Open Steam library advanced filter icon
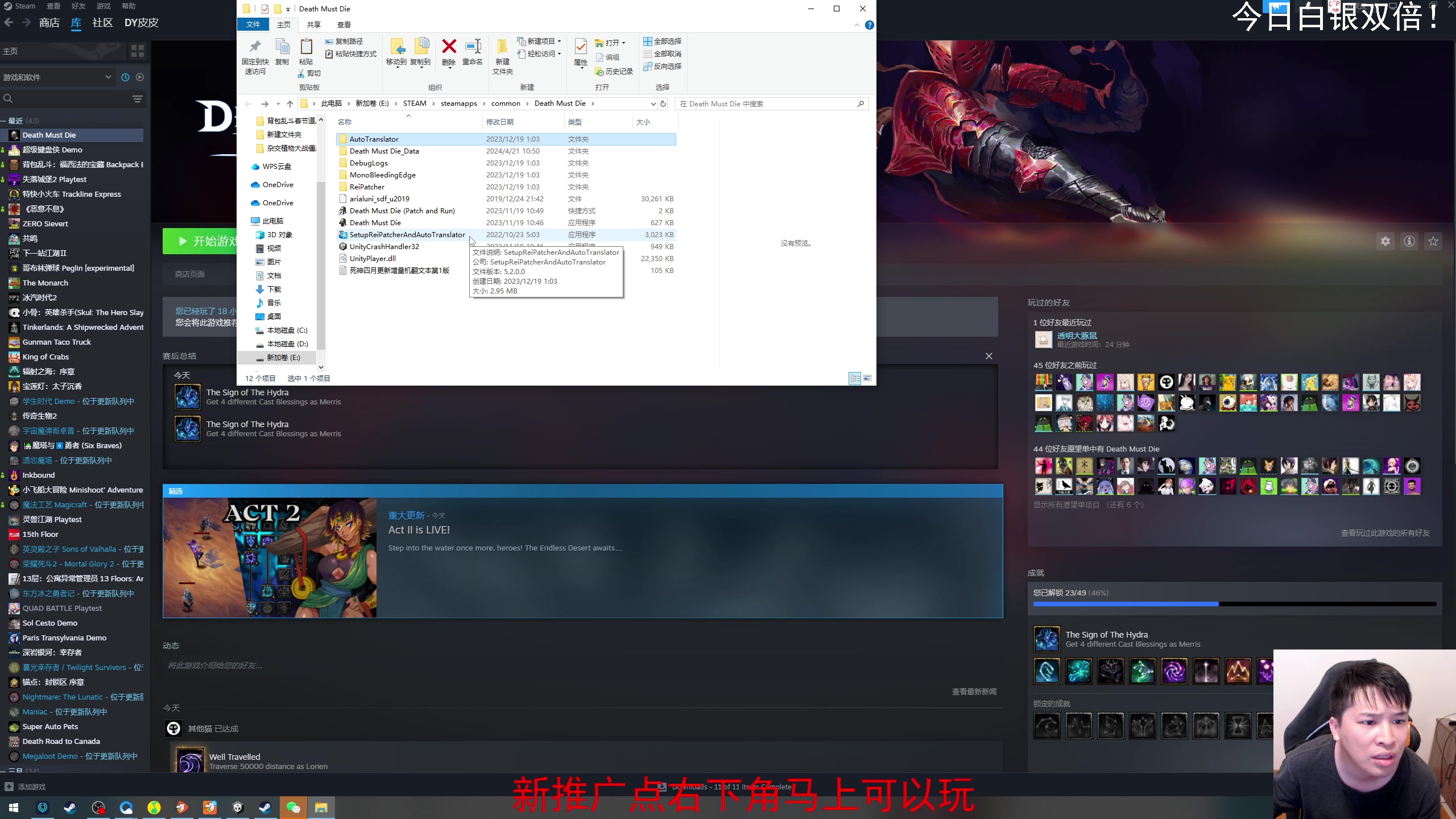This screenshot has width=1456, height=819. pos(138,99)
